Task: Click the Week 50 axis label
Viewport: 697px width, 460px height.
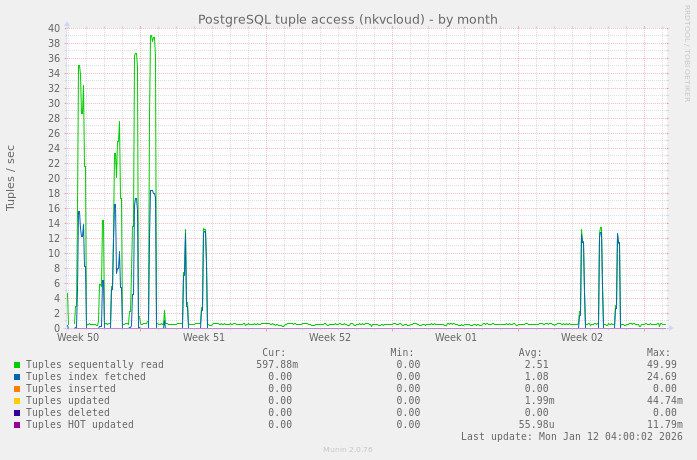Action: tap(78, 337)
